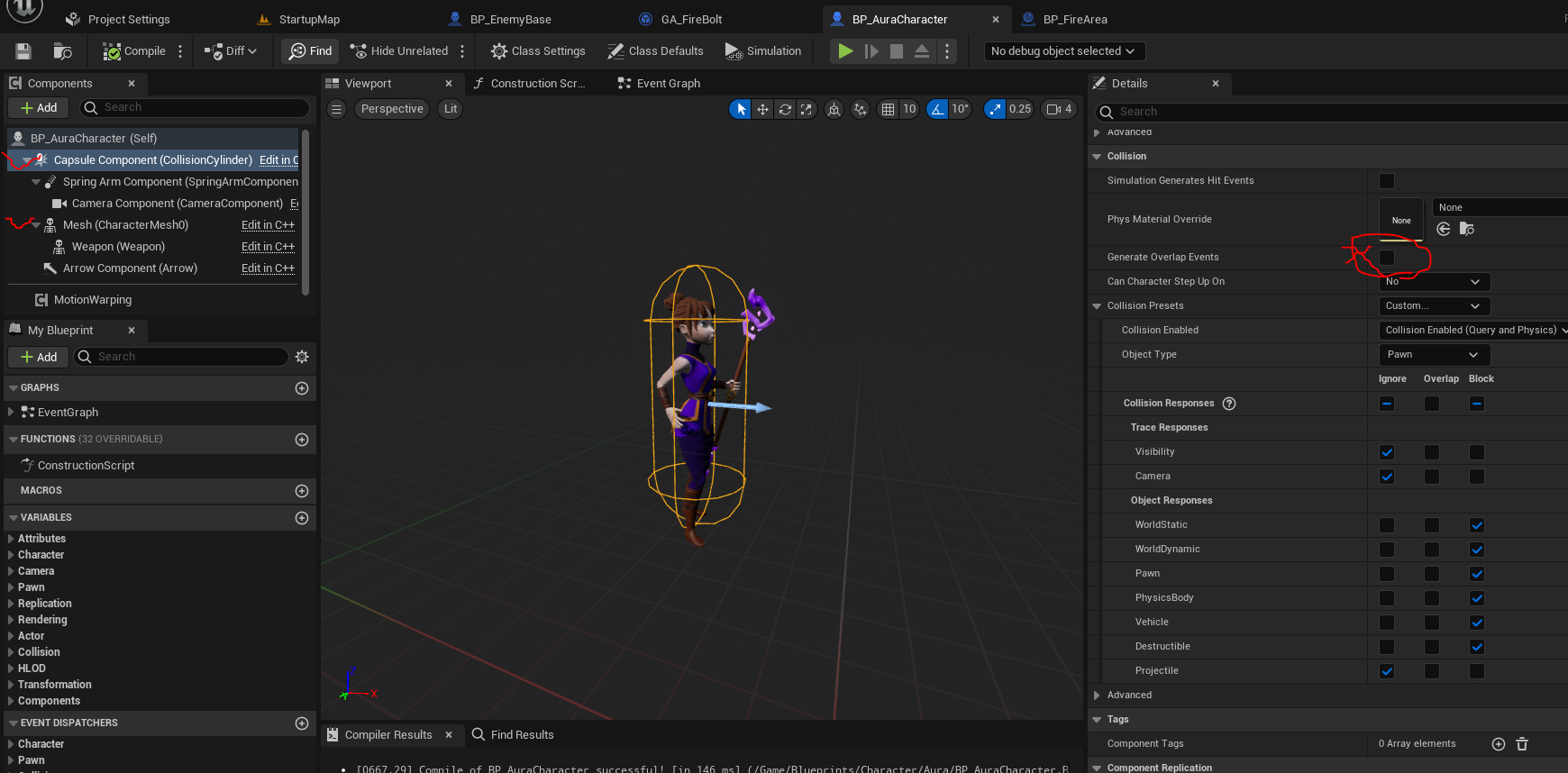
Task: Click the Eject icon in toolbar
Action: tap(922, 51)
